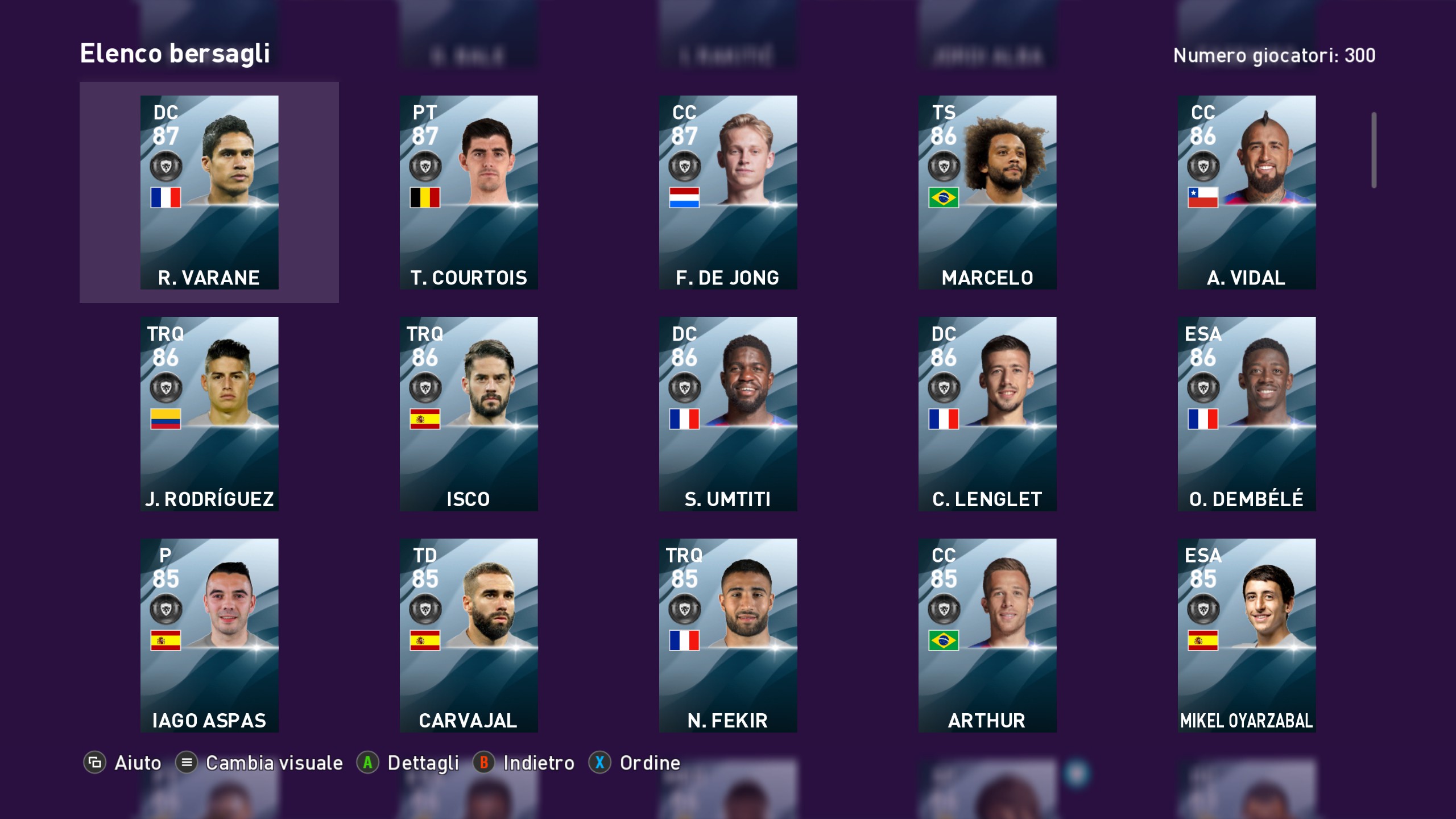
Task: Click the French flag on R. Varane's card
Action: 166,197
